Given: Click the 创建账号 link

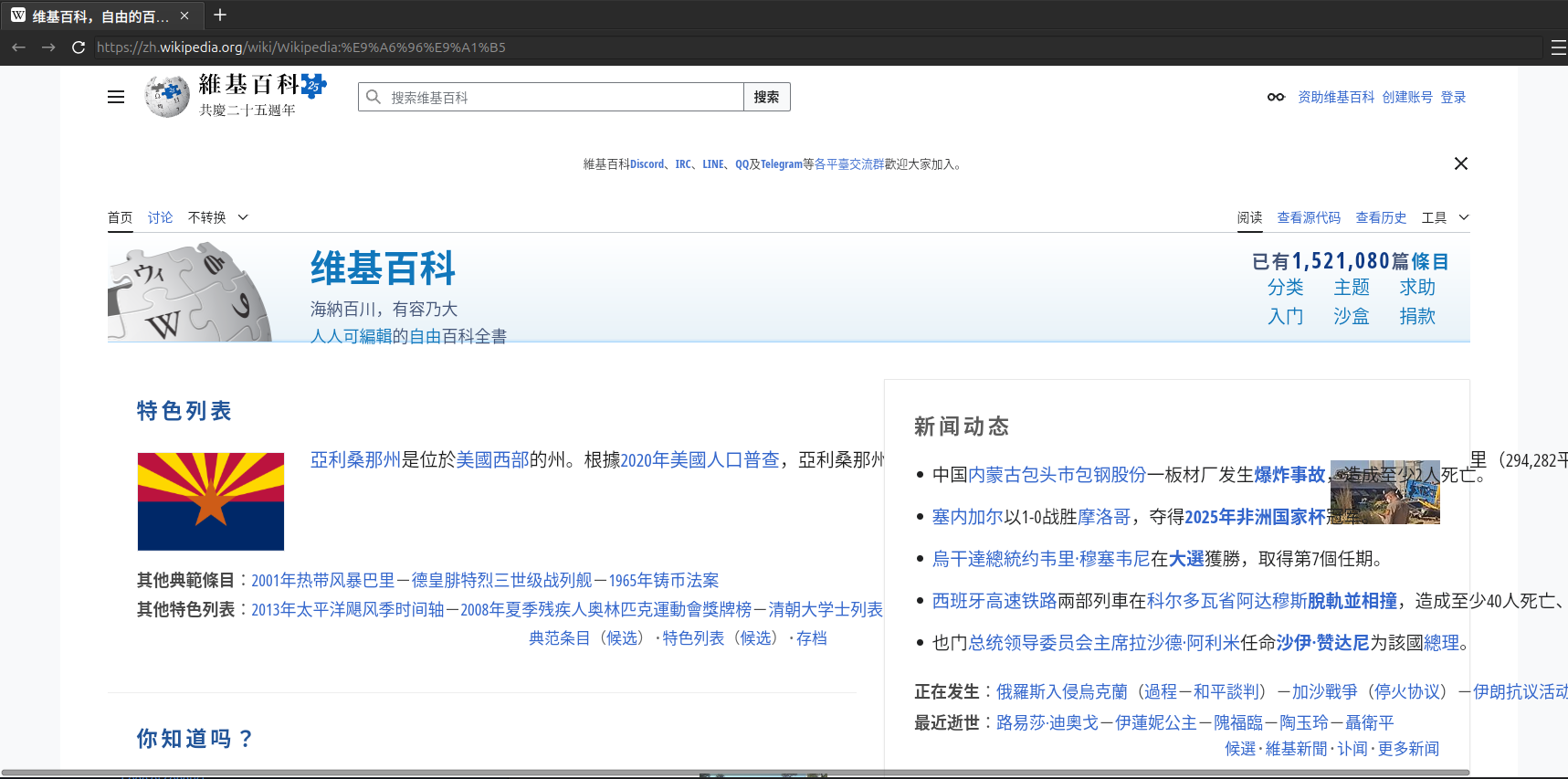Looking at the screenshot, I should [x=1407, y=97].
